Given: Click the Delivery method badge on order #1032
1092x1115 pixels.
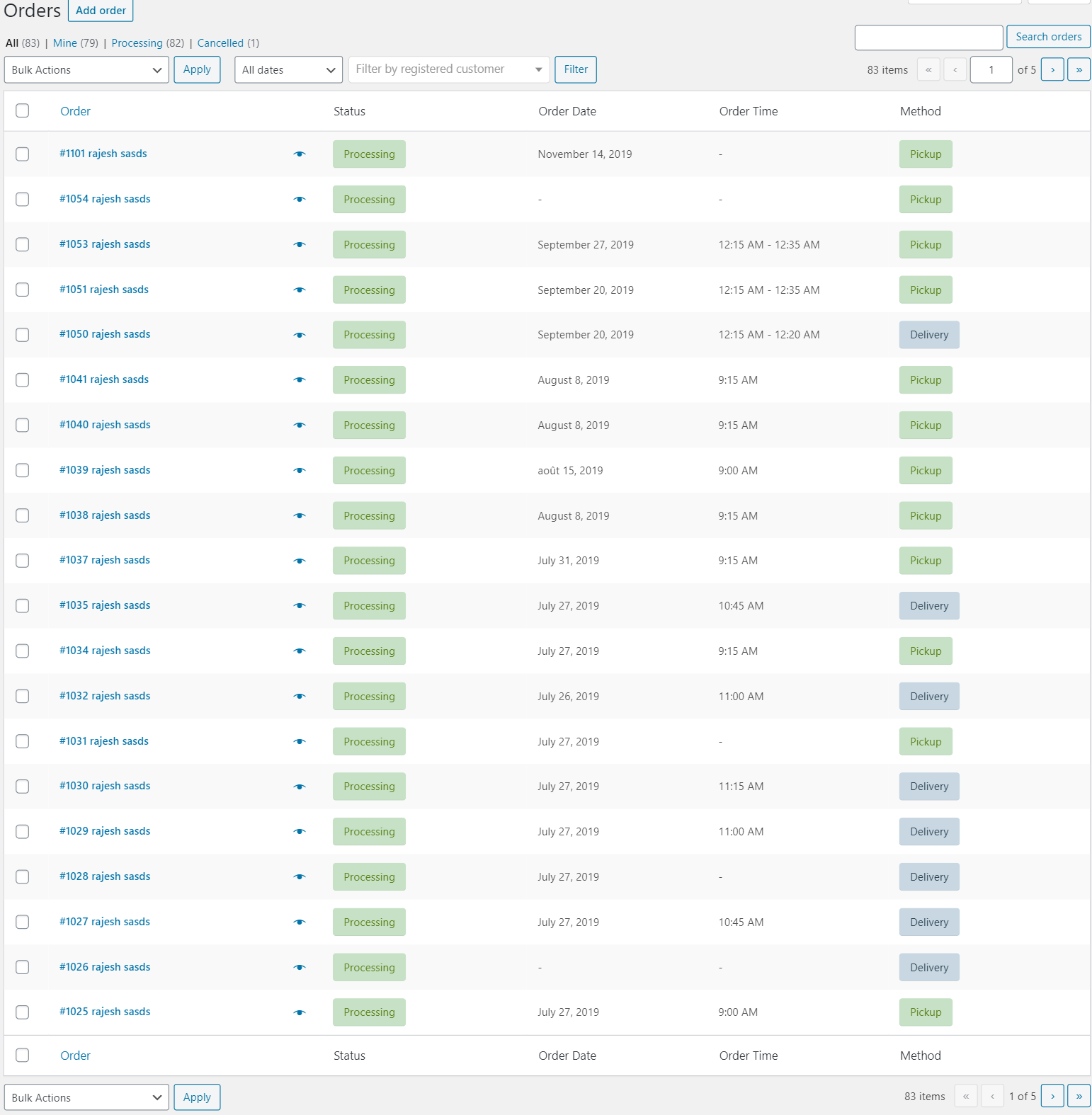Looking at the screenshot, I should click(928, 697).
